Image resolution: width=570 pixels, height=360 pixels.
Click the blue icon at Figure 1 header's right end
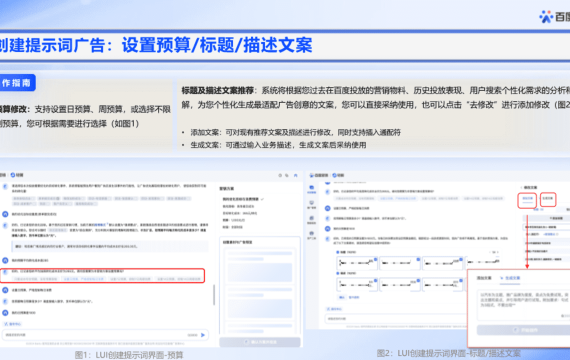[296, 175]
